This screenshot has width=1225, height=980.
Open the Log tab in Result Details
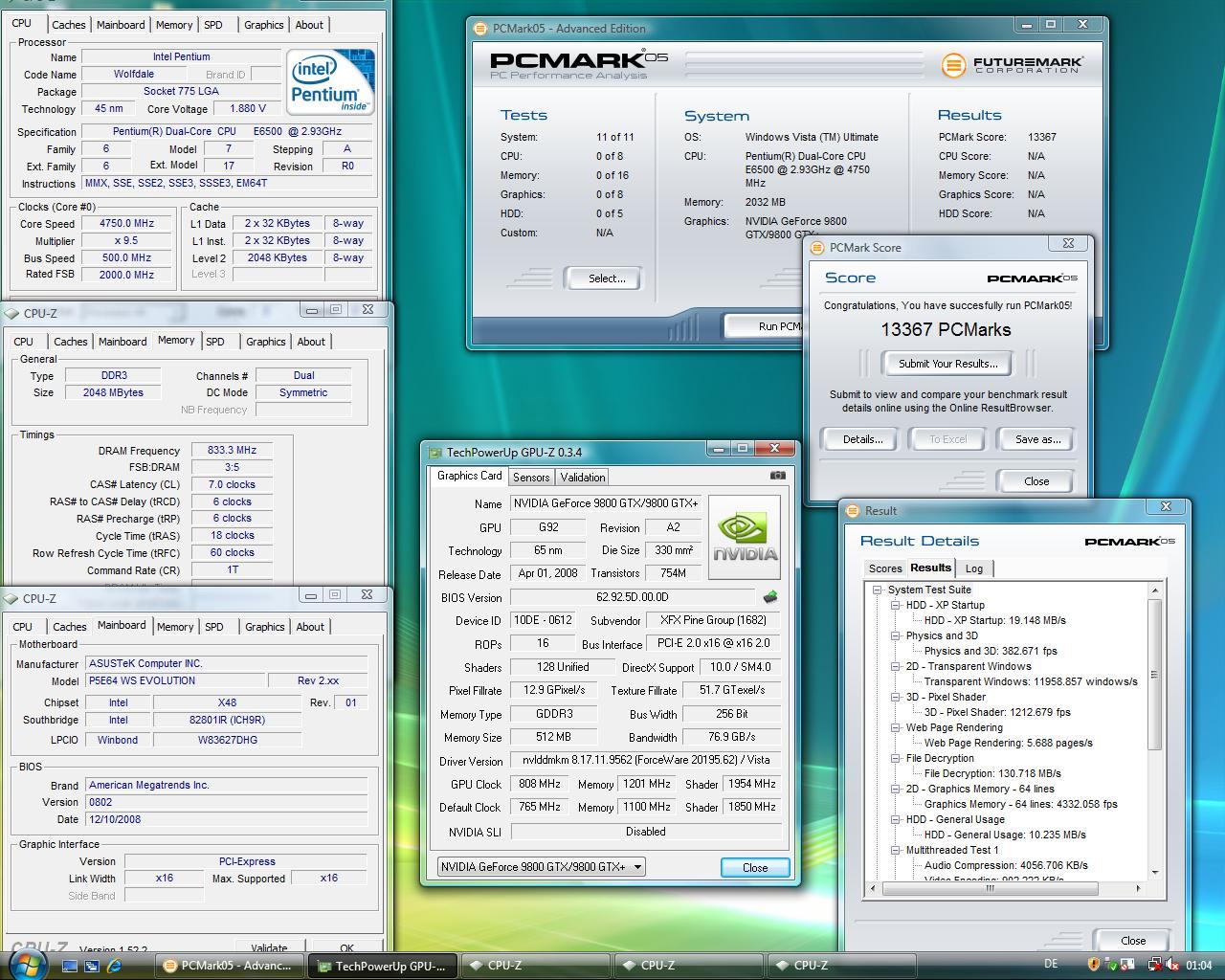974,568
